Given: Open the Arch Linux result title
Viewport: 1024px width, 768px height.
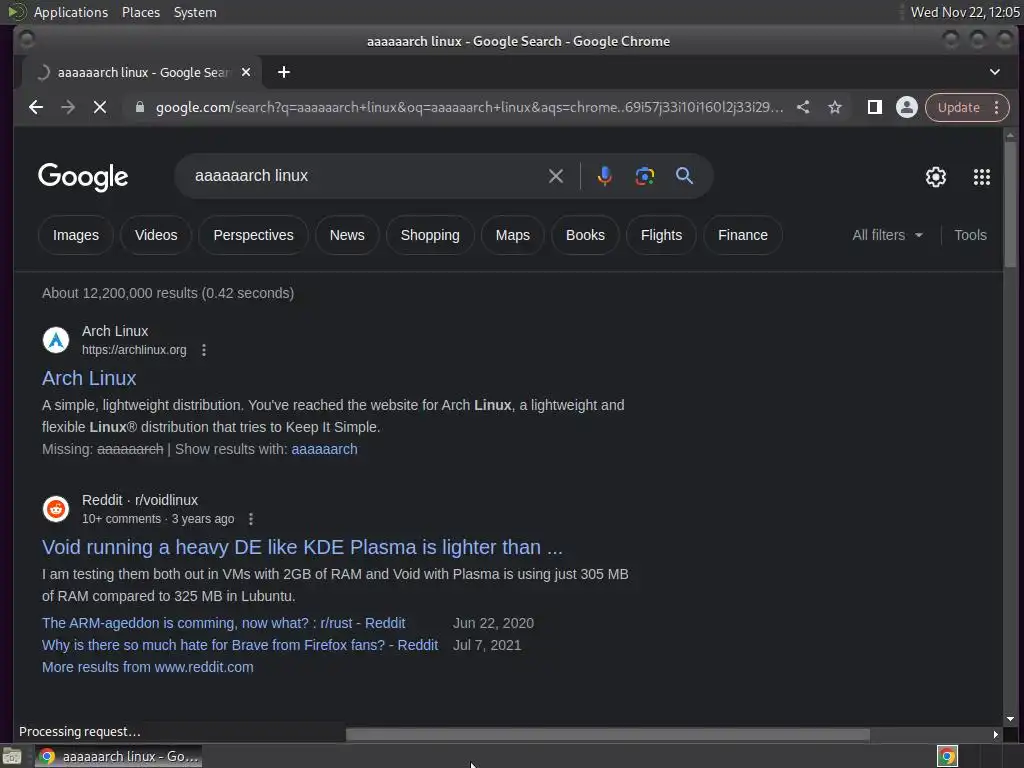Looking at the screenshot, I should [89, 378].
